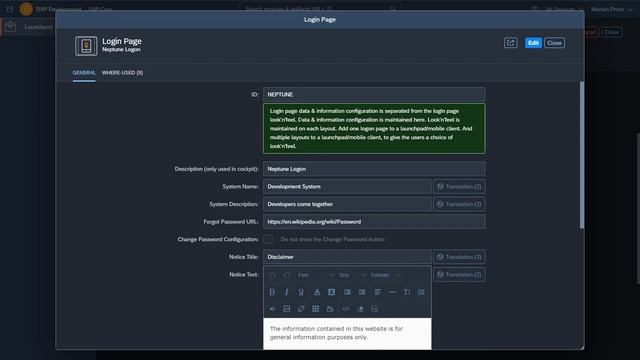Click the System Description input field
The image size is (640, 360).
point(347,204)
